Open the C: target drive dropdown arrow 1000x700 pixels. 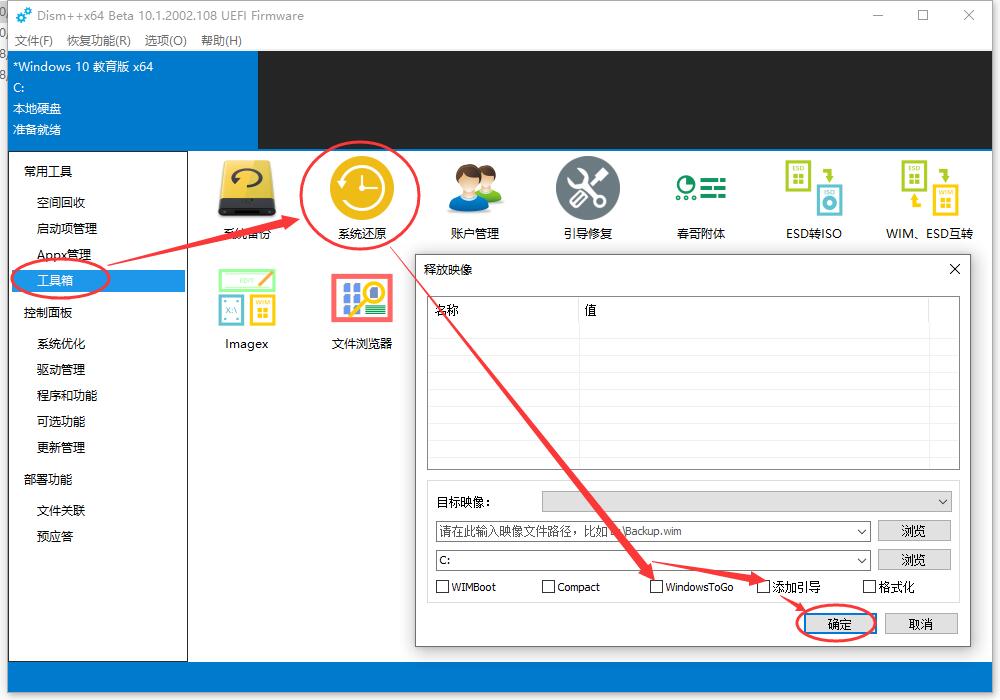click(862, 560)
